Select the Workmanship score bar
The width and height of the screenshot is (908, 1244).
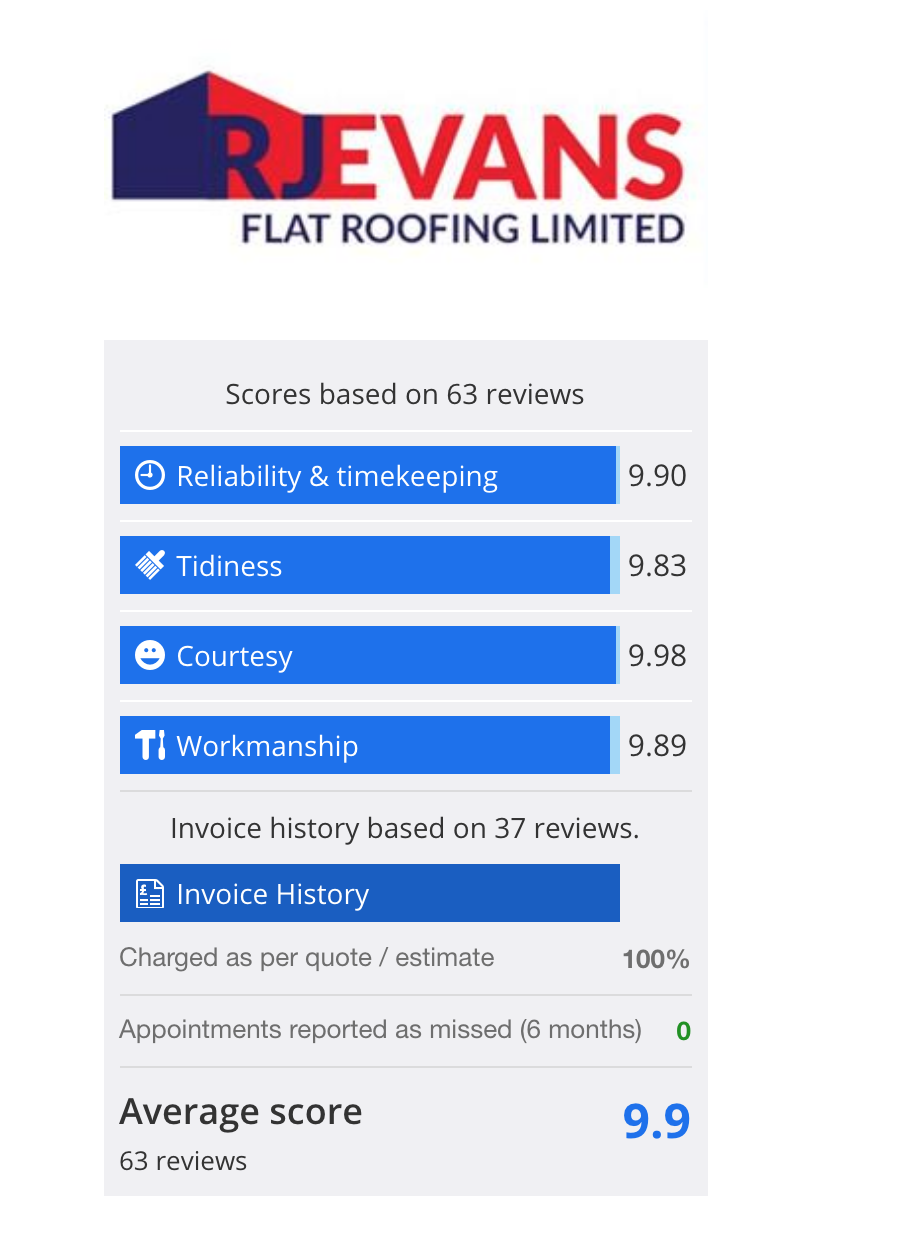(370, 745)
